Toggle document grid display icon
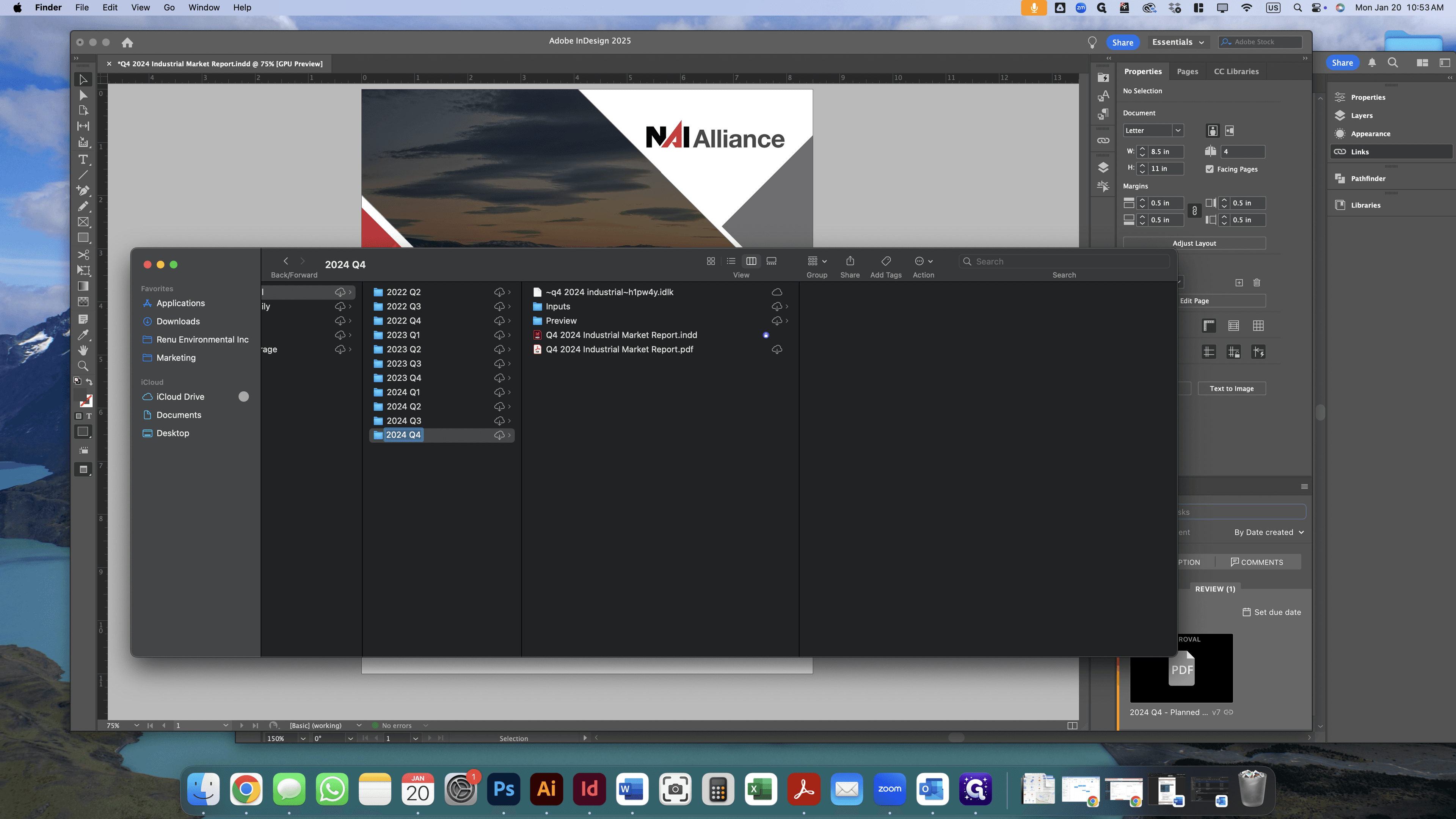1456x819 pixels. pos(1258,326)
